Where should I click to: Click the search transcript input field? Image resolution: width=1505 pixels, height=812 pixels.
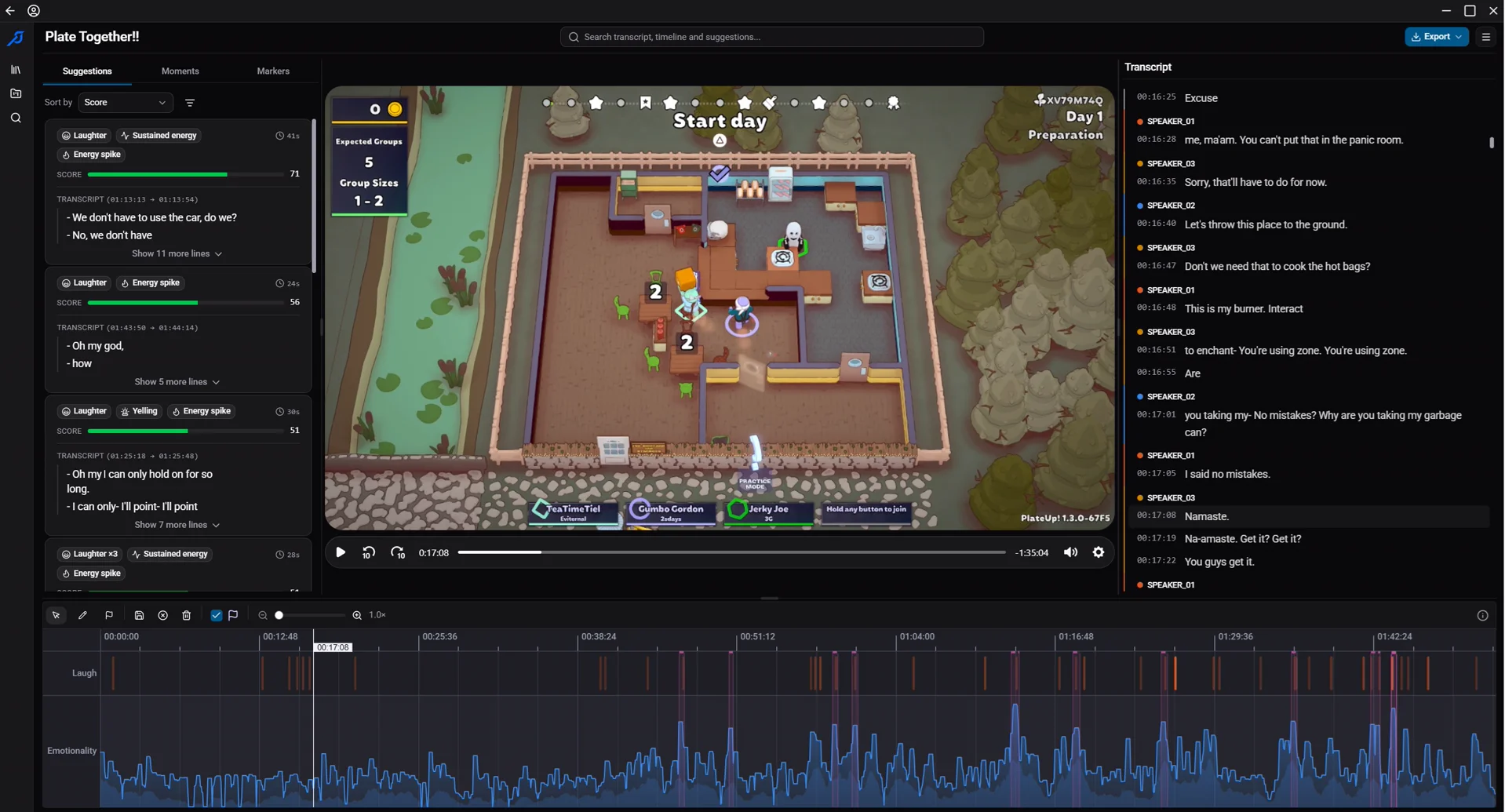coord(772,37)
